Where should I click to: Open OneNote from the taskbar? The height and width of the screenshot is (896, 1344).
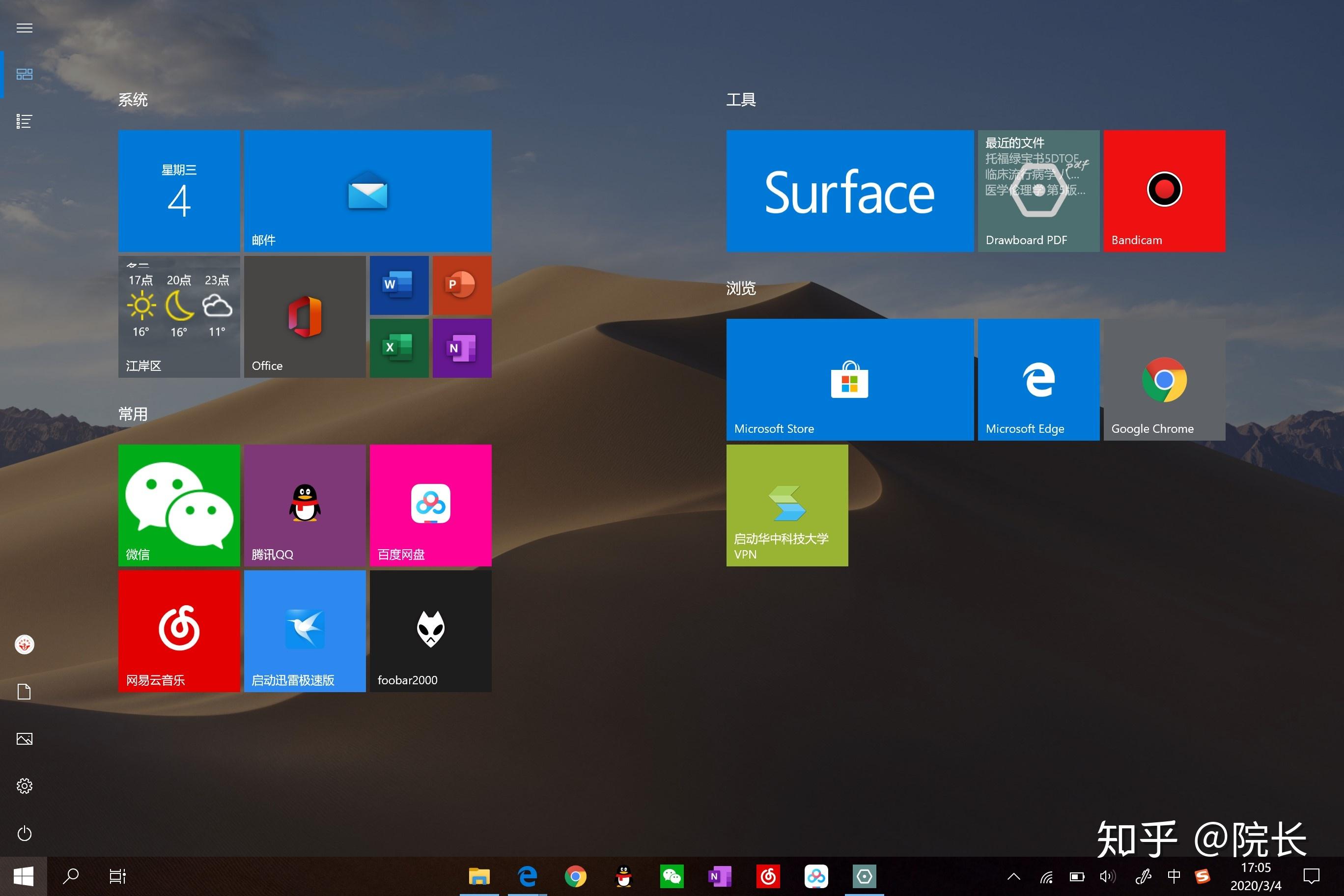[720, 876]
